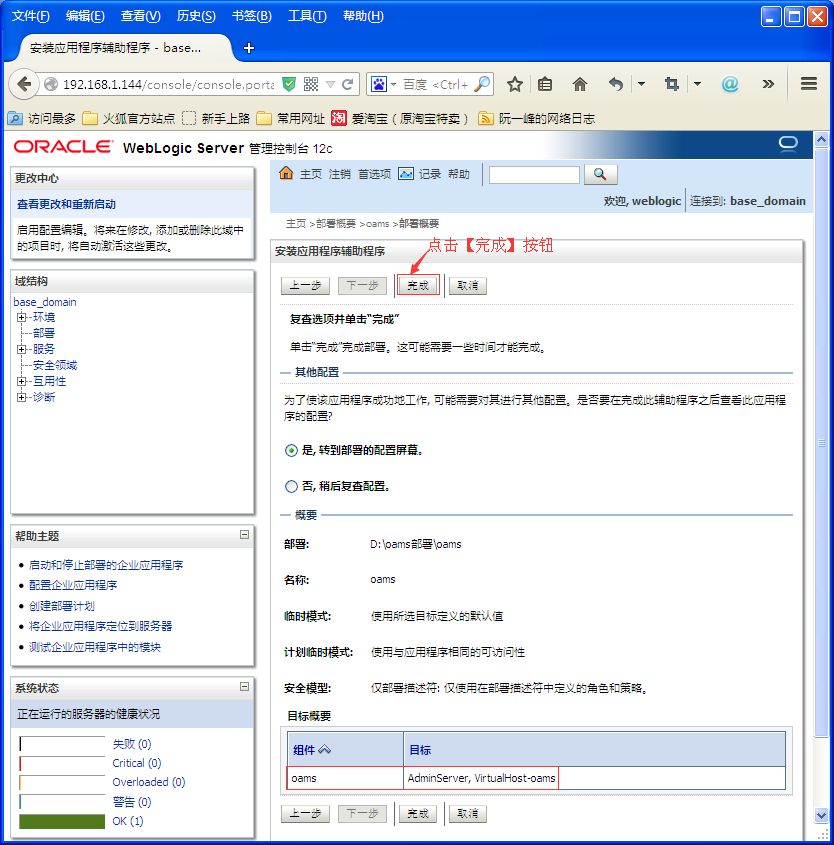This screenshot has width=834, height=845.
Task: Open the 书签(B) menu
Action: pyautogui.click(x=252, y=16)
